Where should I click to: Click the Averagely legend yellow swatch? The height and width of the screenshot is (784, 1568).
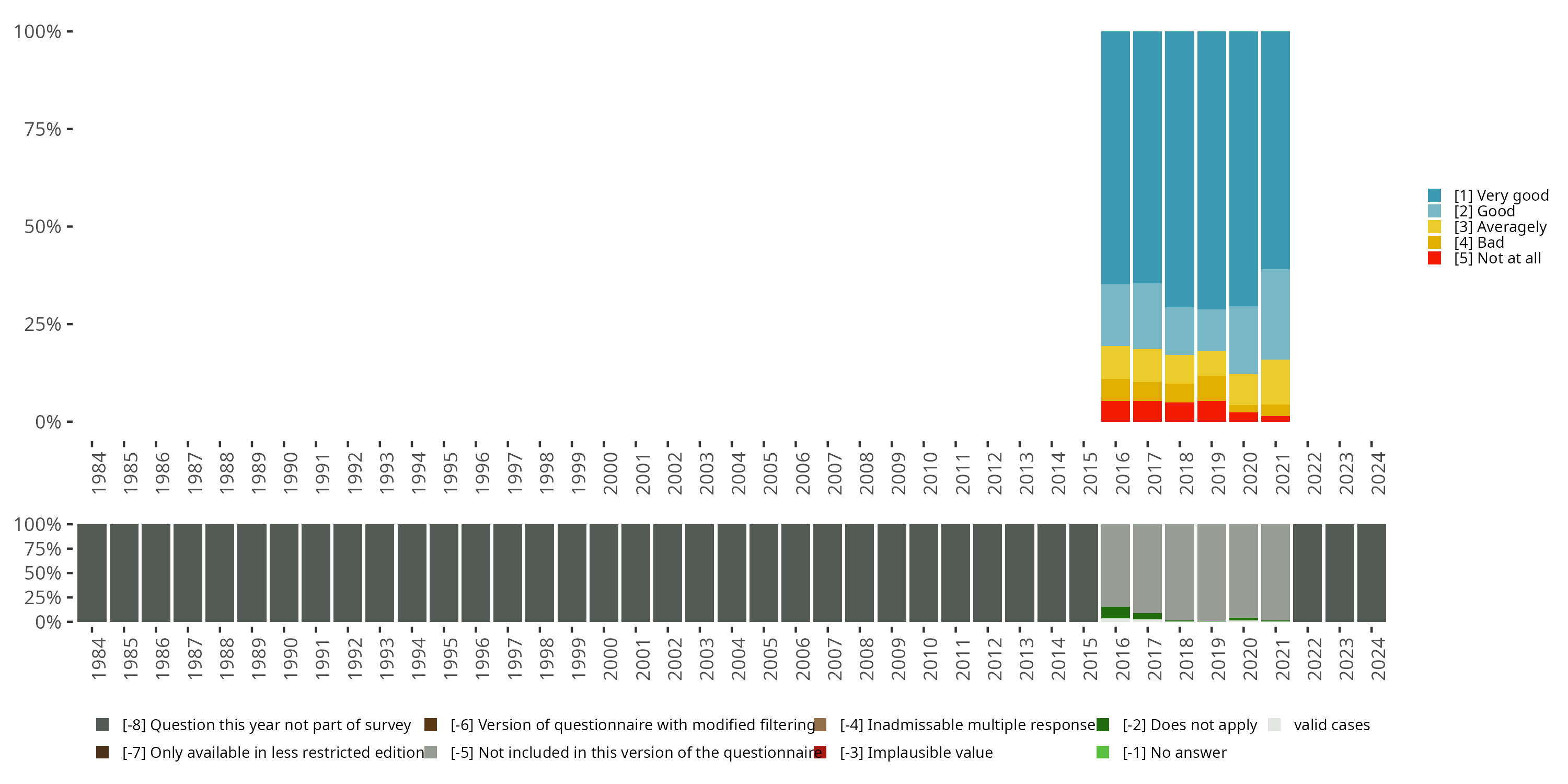tap(1434, 227)
